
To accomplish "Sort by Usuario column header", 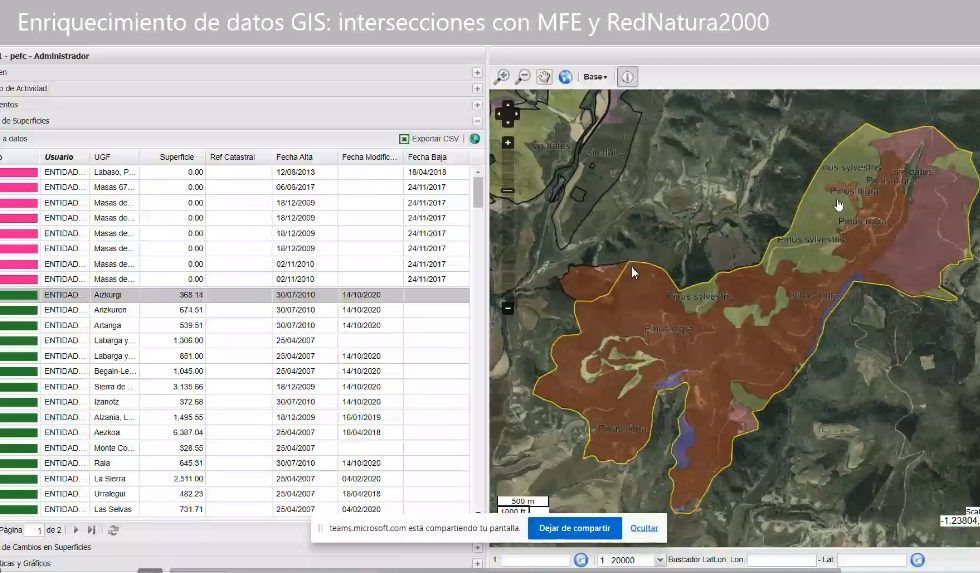I will 65,157.
